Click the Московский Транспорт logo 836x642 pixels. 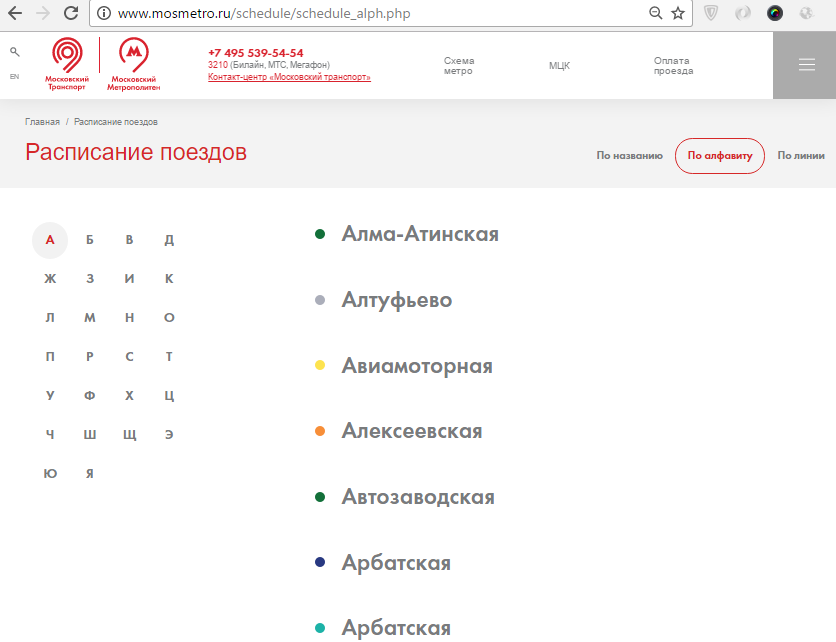pos(67,65)
